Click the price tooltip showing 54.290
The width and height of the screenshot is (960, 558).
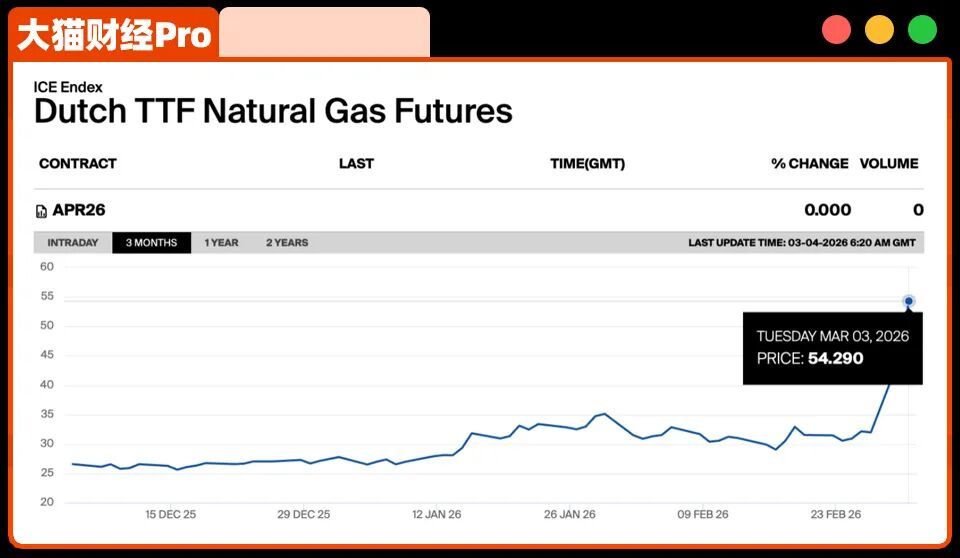(832, 348)
